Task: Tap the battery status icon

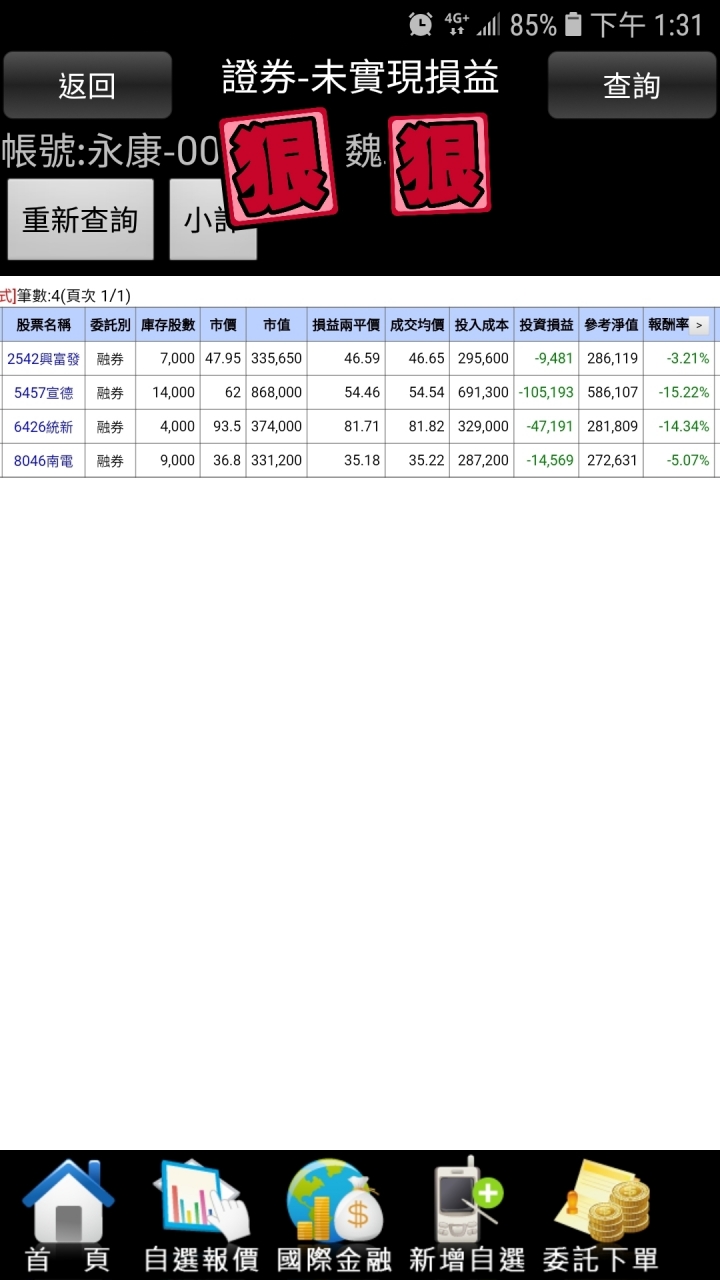Action: tap(573, 25)
